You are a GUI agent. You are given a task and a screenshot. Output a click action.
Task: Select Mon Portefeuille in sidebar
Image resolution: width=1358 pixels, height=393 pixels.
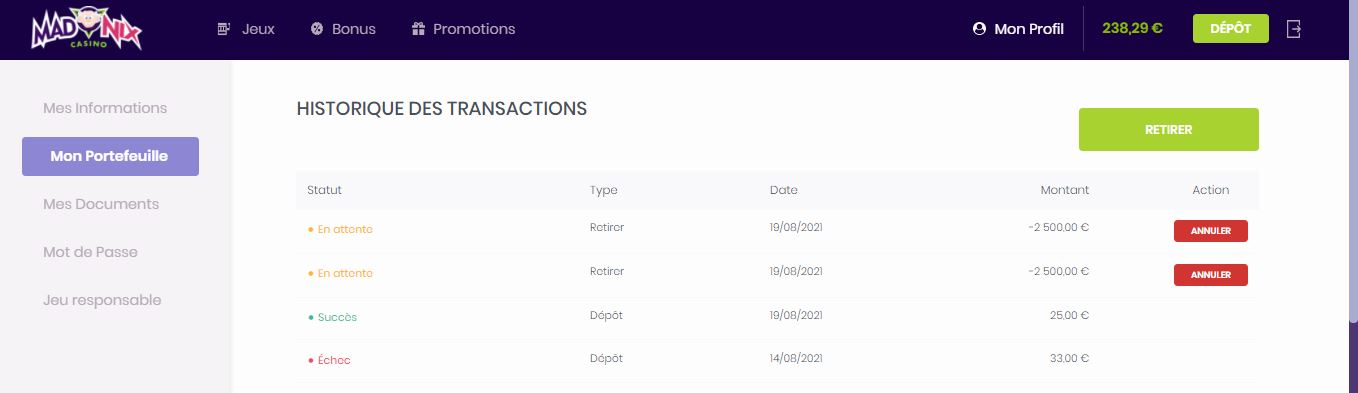(x=110, y=156)
